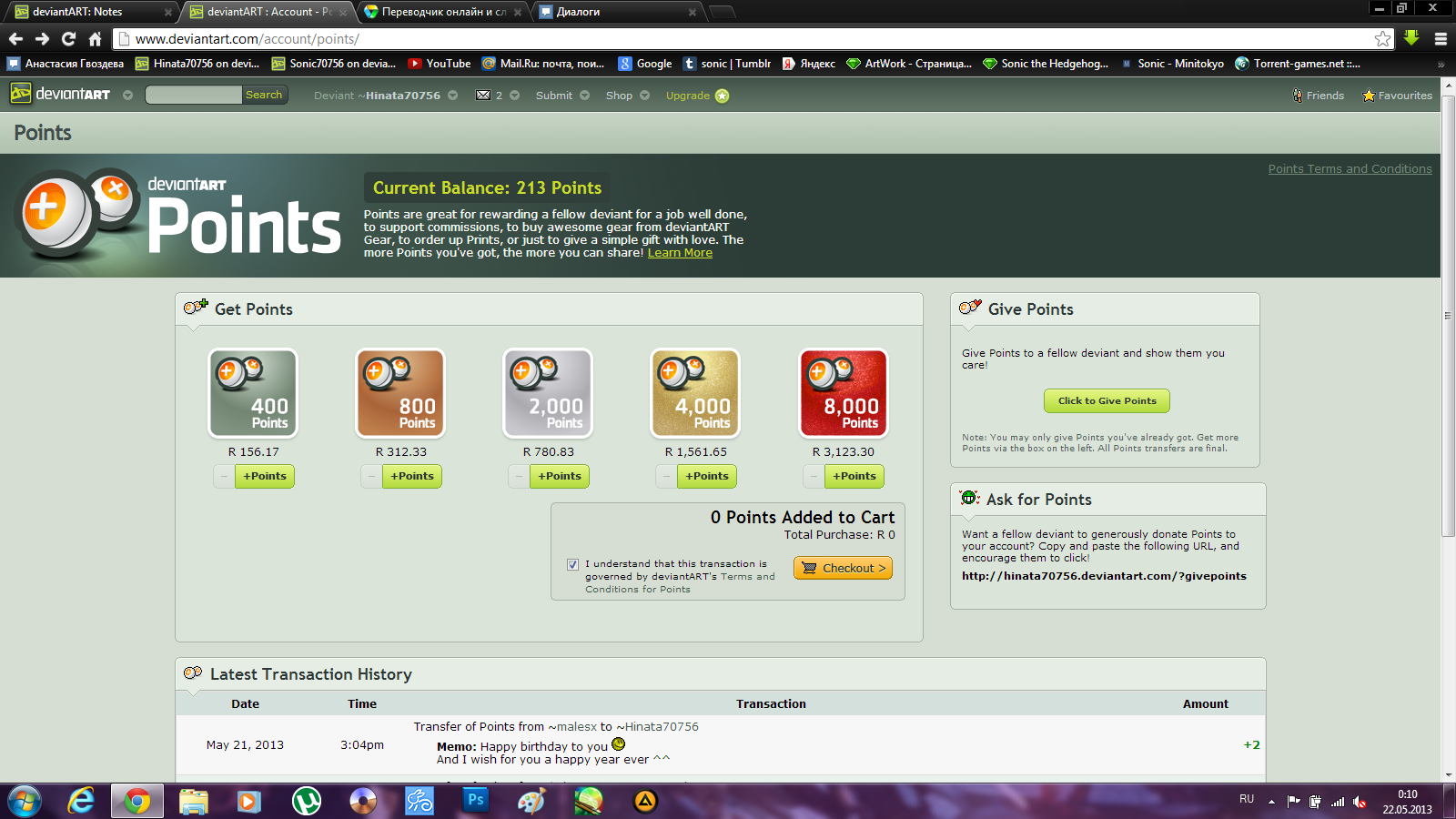Click the browser home icon
Image resolution: width=1456 pixels, height=819 pixels.
[95, 38]
